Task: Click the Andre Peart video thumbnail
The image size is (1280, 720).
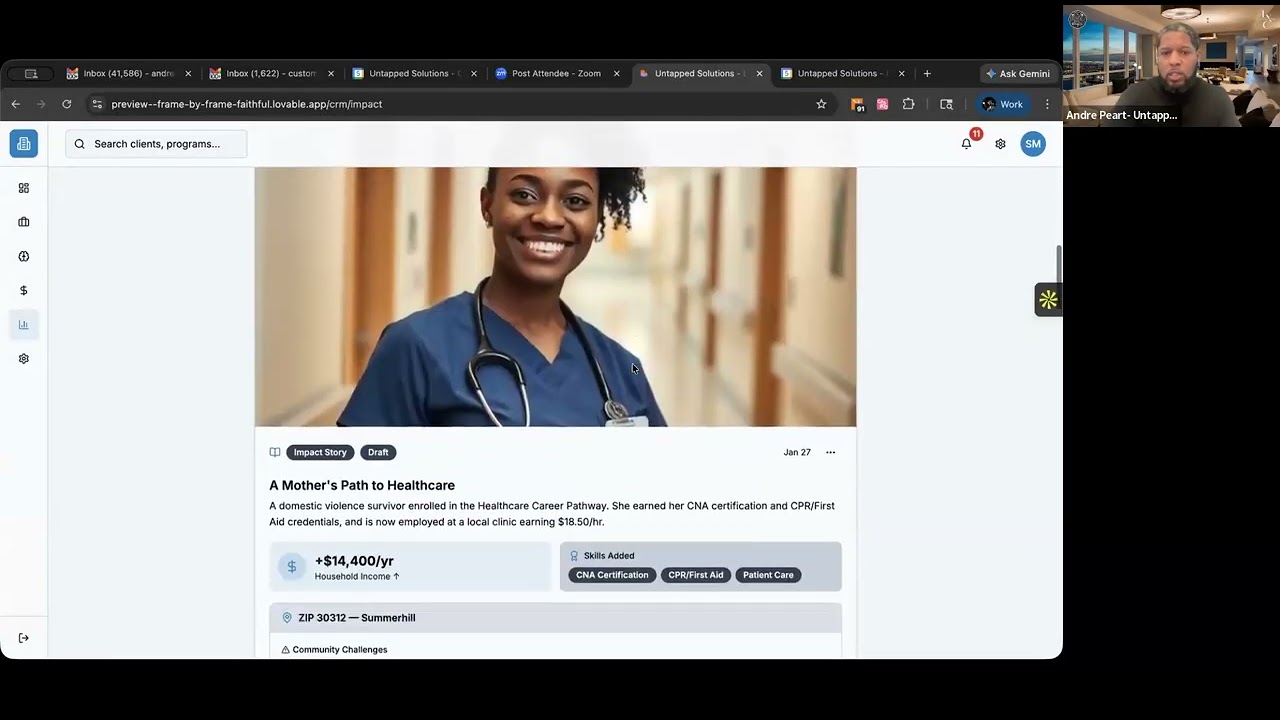Action: (x=1171, y=64)
